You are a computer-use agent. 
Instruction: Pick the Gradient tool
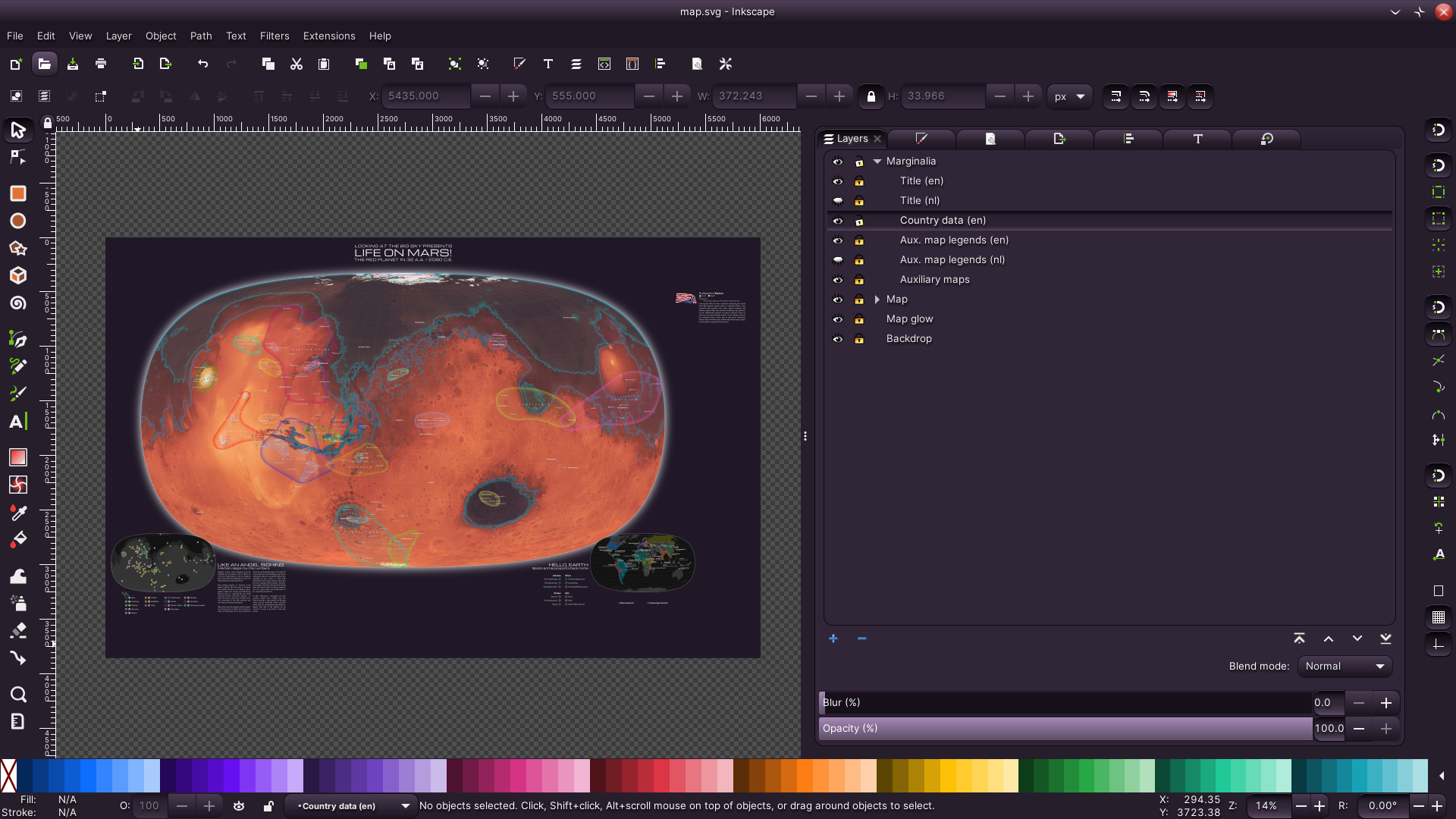17,457
